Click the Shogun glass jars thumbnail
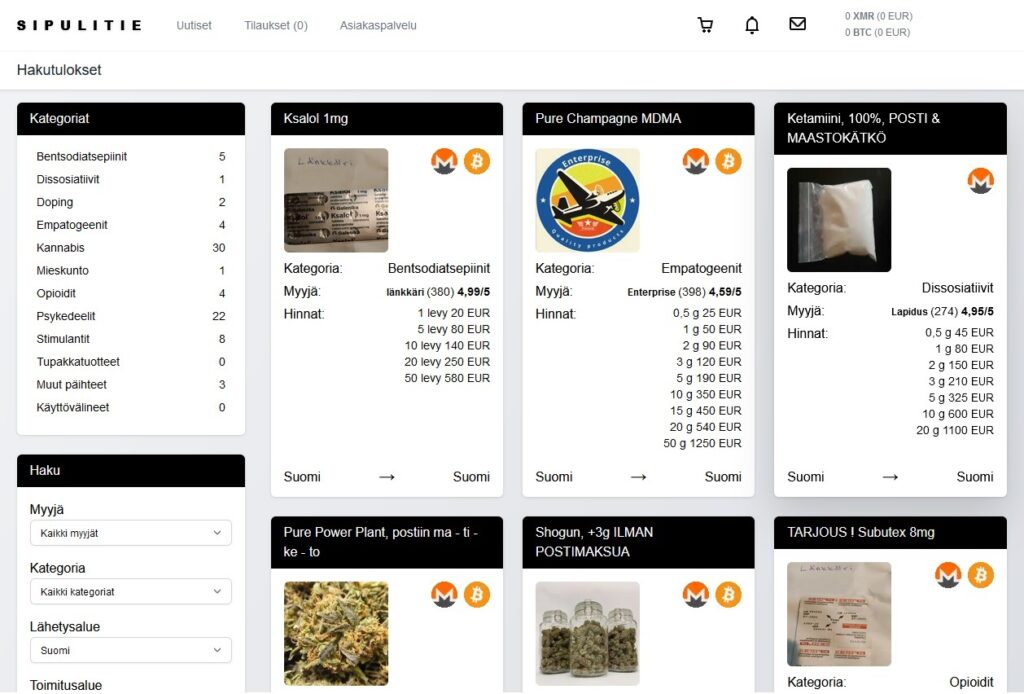Image resolution: width=1024 pixels, height=694 pixels. pyautogui.click(x=588, y=634)
